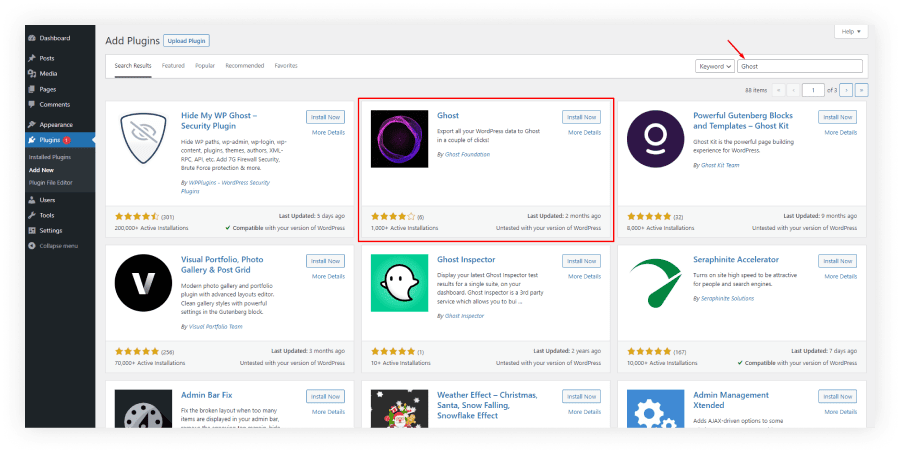
Task: View More Details for Hide My WP Ghost
Action: point(328,133)
